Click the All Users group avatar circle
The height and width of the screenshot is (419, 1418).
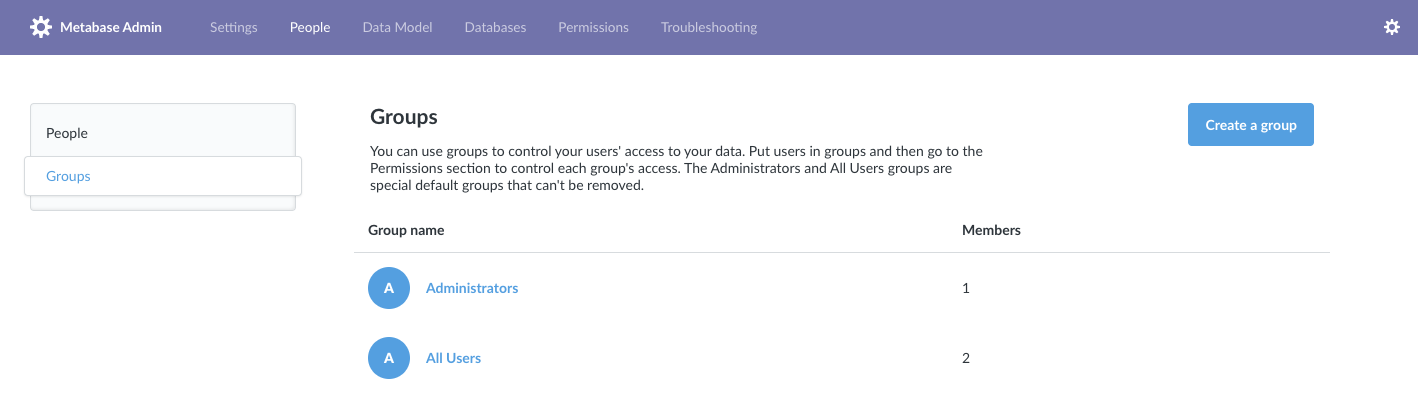[389, 358]
